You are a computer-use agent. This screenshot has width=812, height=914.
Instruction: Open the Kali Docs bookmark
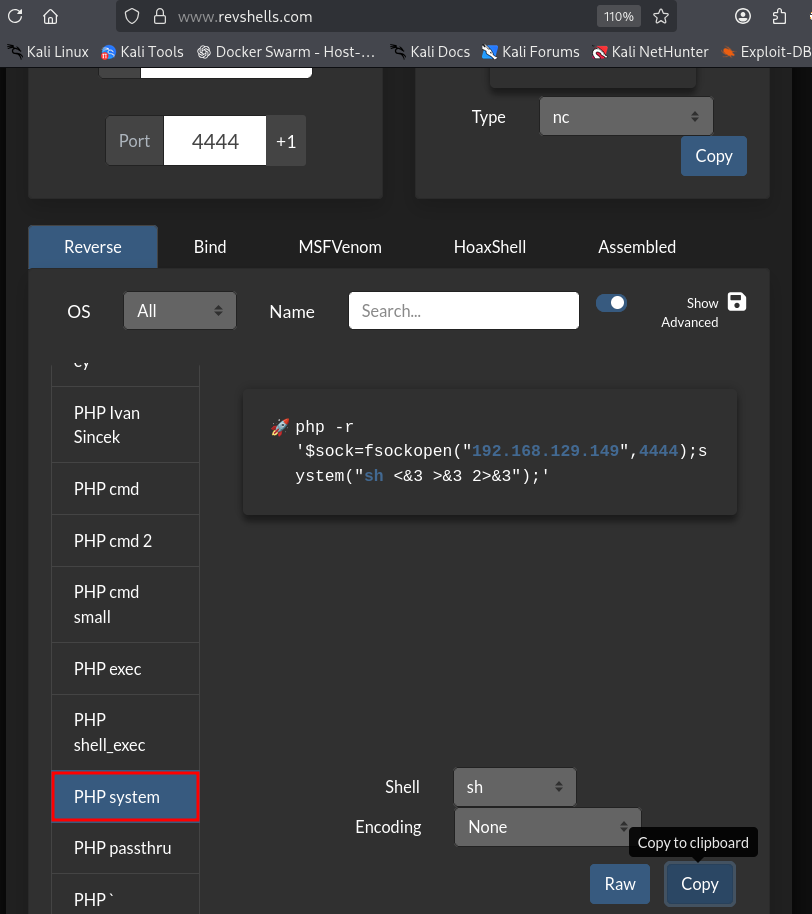(430, 52)
